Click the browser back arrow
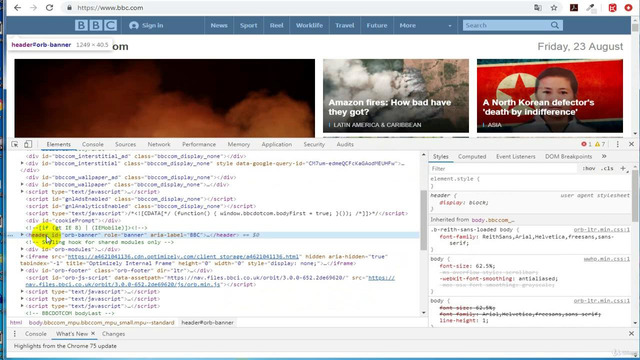The image size is (640, 360). 18,8
